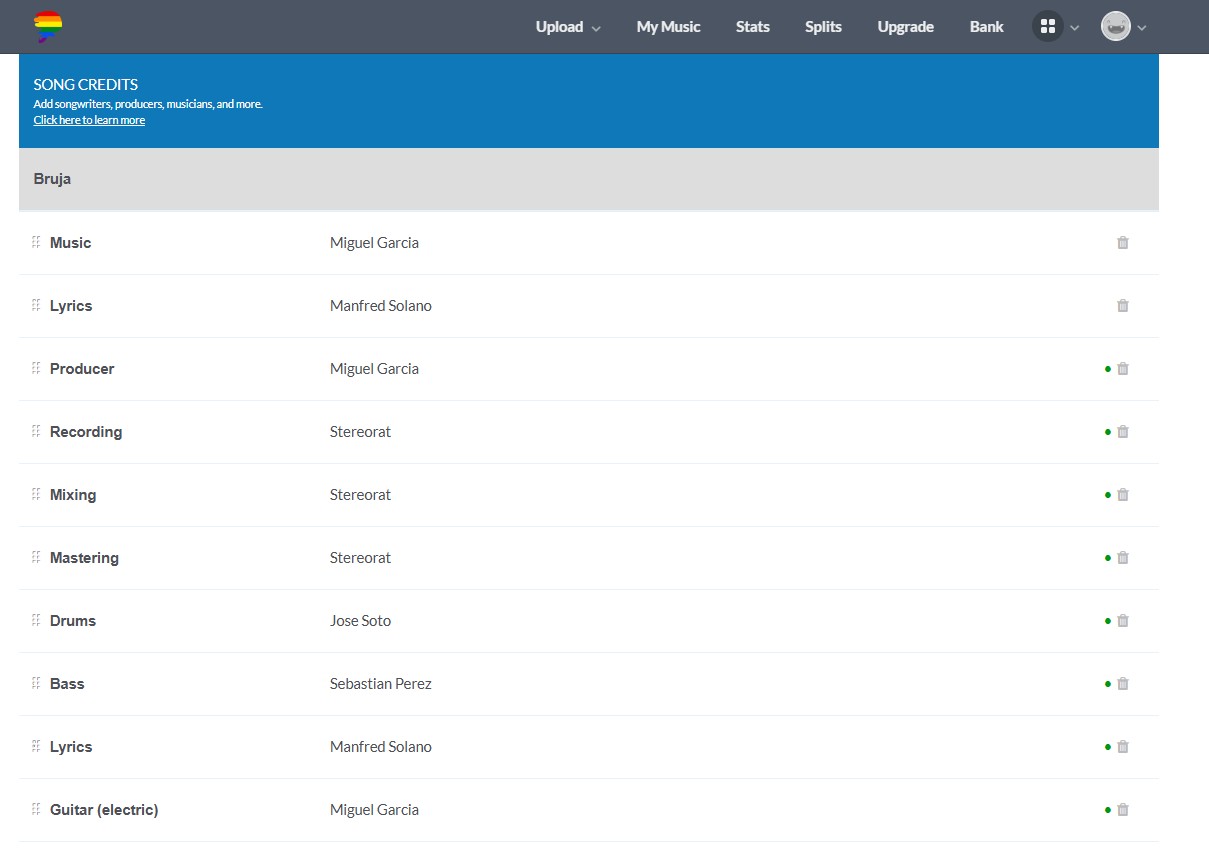Click the green dot on the Mastering row
The image size is (1209, 857).
point(1108,558)
